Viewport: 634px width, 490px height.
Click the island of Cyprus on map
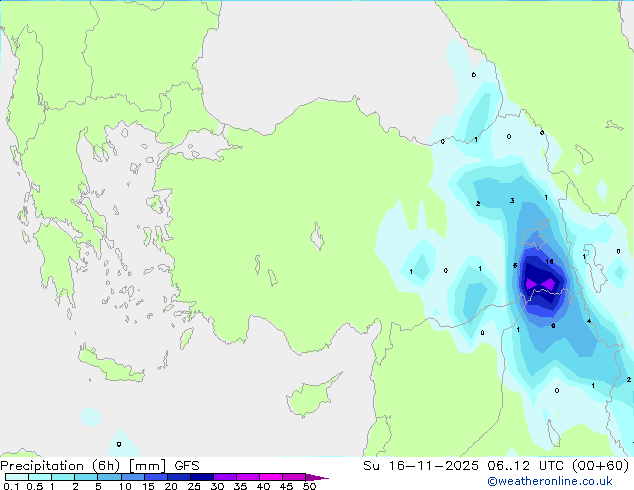pos(311,397)
